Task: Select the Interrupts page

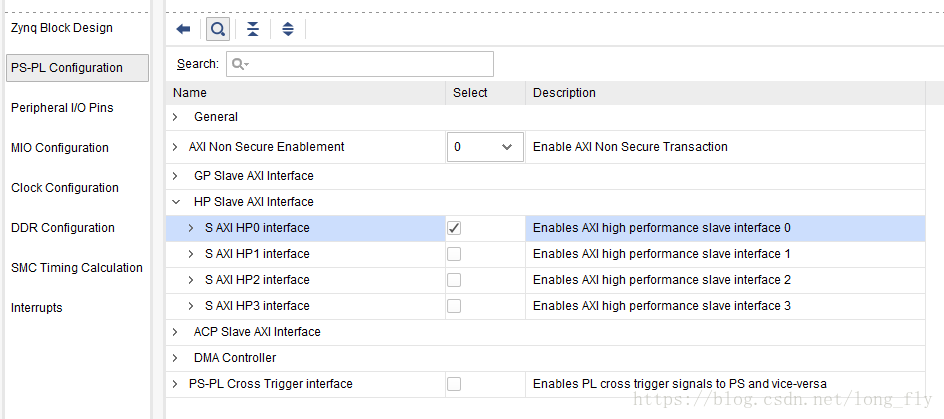Action: (37, 308)
